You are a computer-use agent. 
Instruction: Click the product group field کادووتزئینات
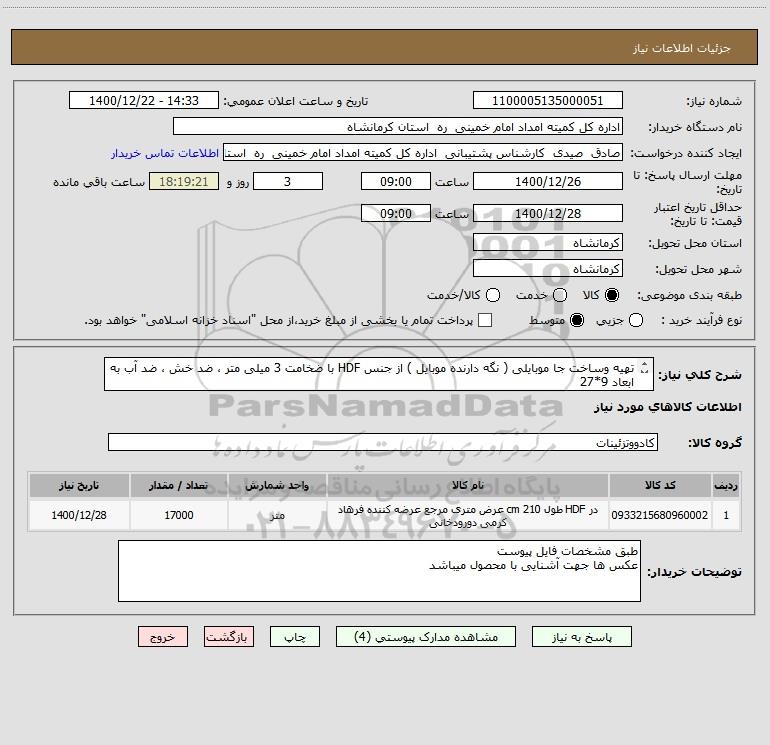tap(383, 442)
